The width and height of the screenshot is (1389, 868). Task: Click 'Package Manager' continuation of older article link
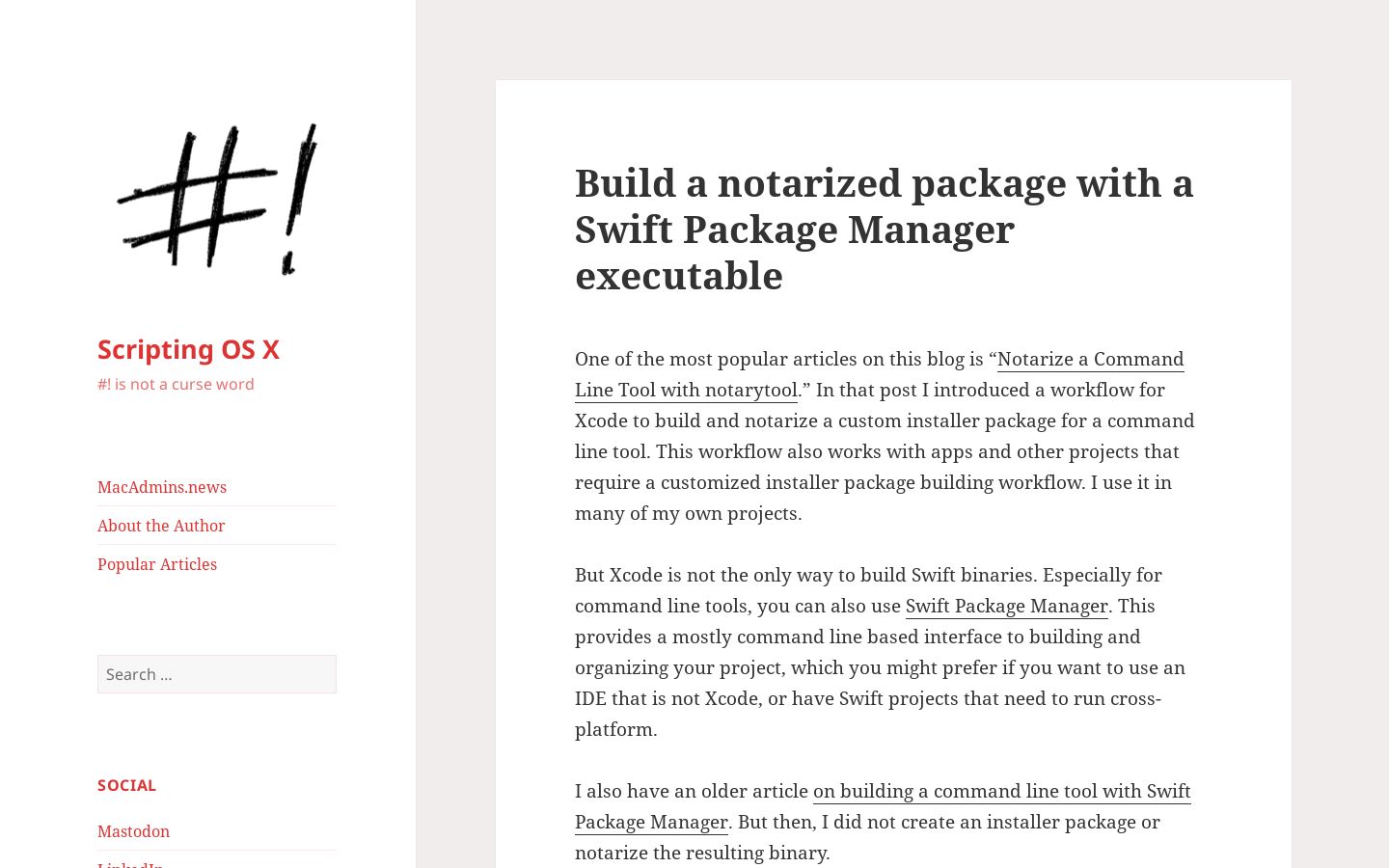651,822
